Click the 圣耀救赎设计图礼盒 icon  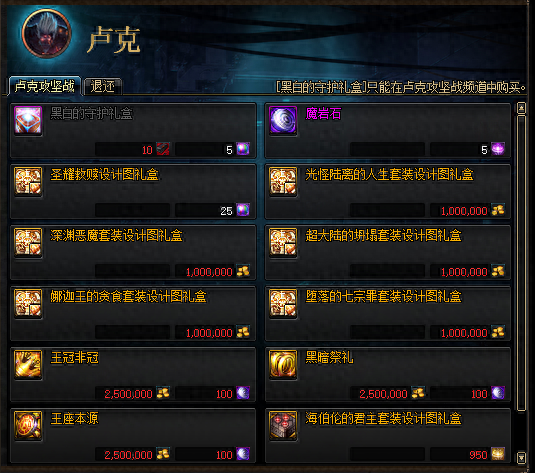point(28,181)
